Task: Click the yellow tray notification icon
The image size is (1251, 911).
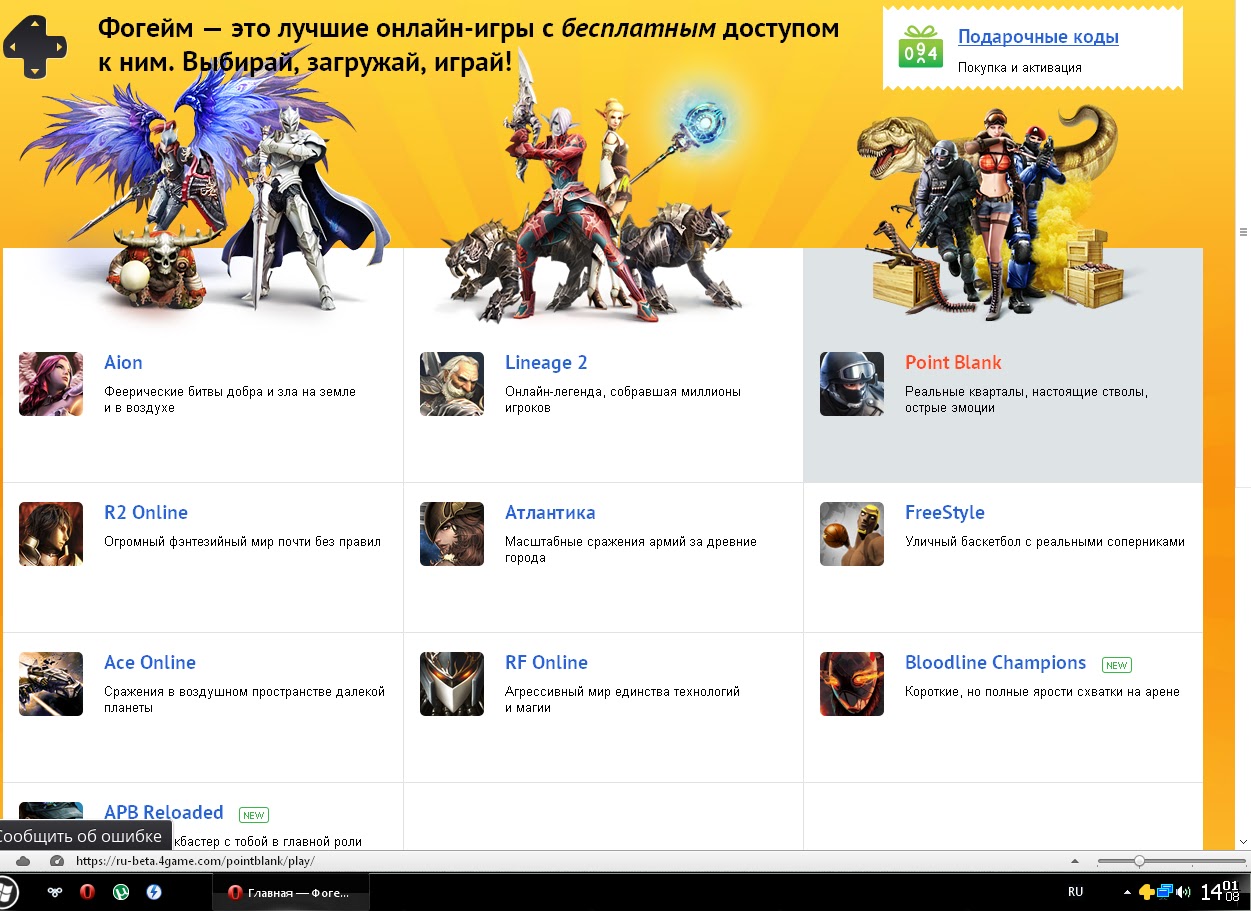Action: click(x=1146, y=892)
